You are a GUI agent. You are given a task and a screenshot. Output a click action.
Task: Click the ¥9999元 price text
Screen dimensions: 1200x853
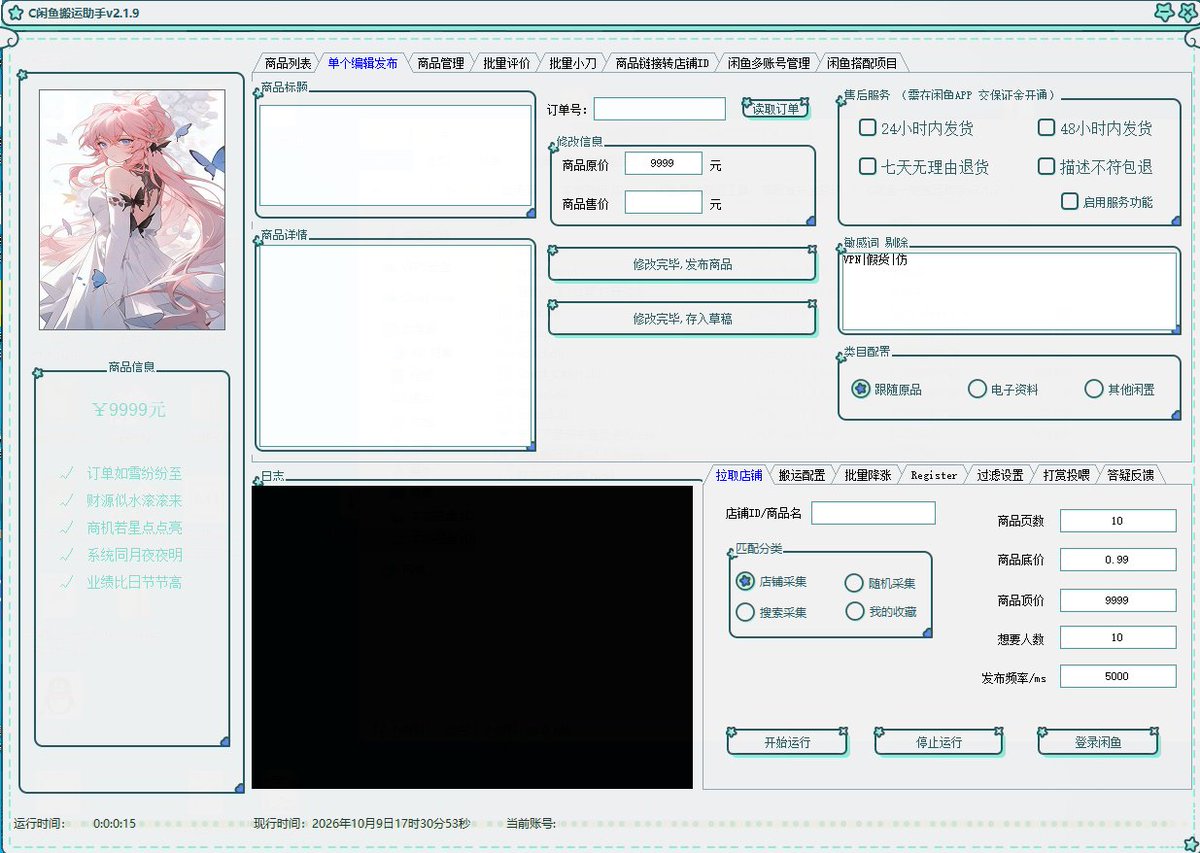[x=129, y=409]
